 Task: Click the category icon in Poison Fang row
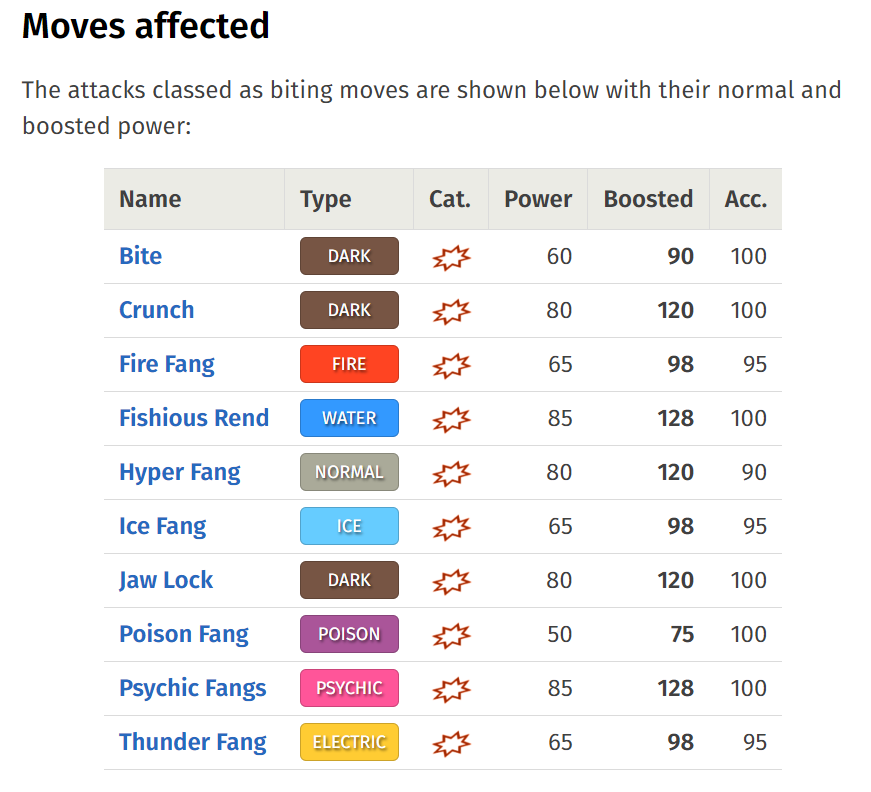[x=451, y=635]
